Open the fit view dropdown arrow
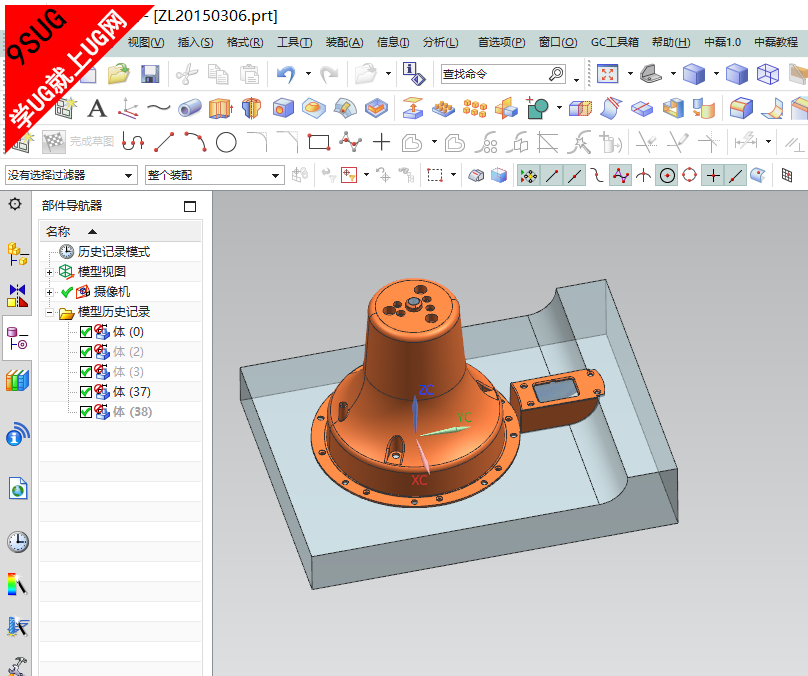 630,74
